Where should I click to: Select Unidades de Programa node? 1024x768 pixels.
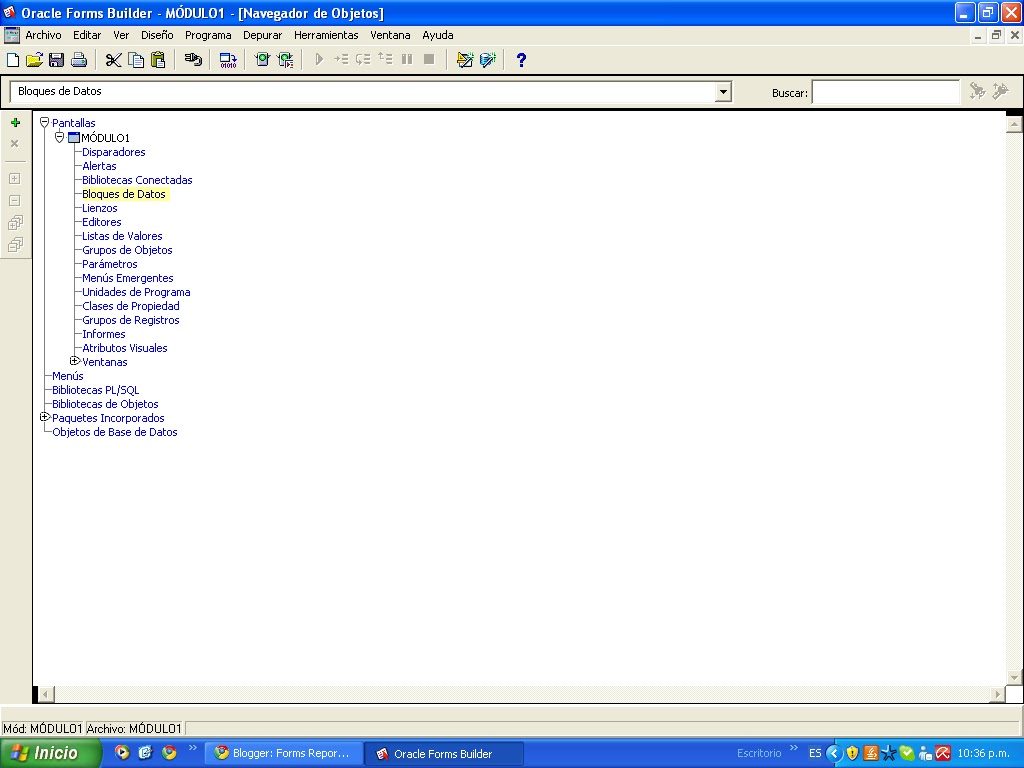tap(136, 292)
